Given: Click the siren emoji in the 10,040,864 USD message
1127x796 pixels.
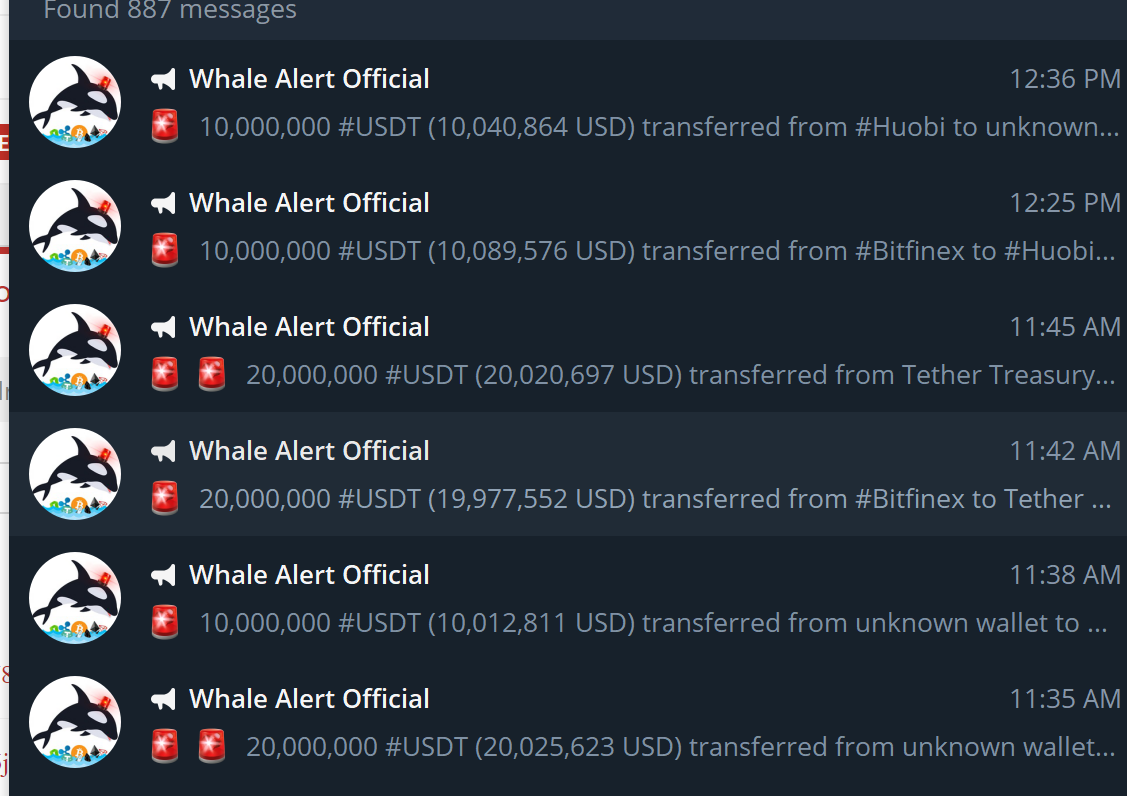Looking at the screenshot, I should pyautogui.click(x=165, y=126).
